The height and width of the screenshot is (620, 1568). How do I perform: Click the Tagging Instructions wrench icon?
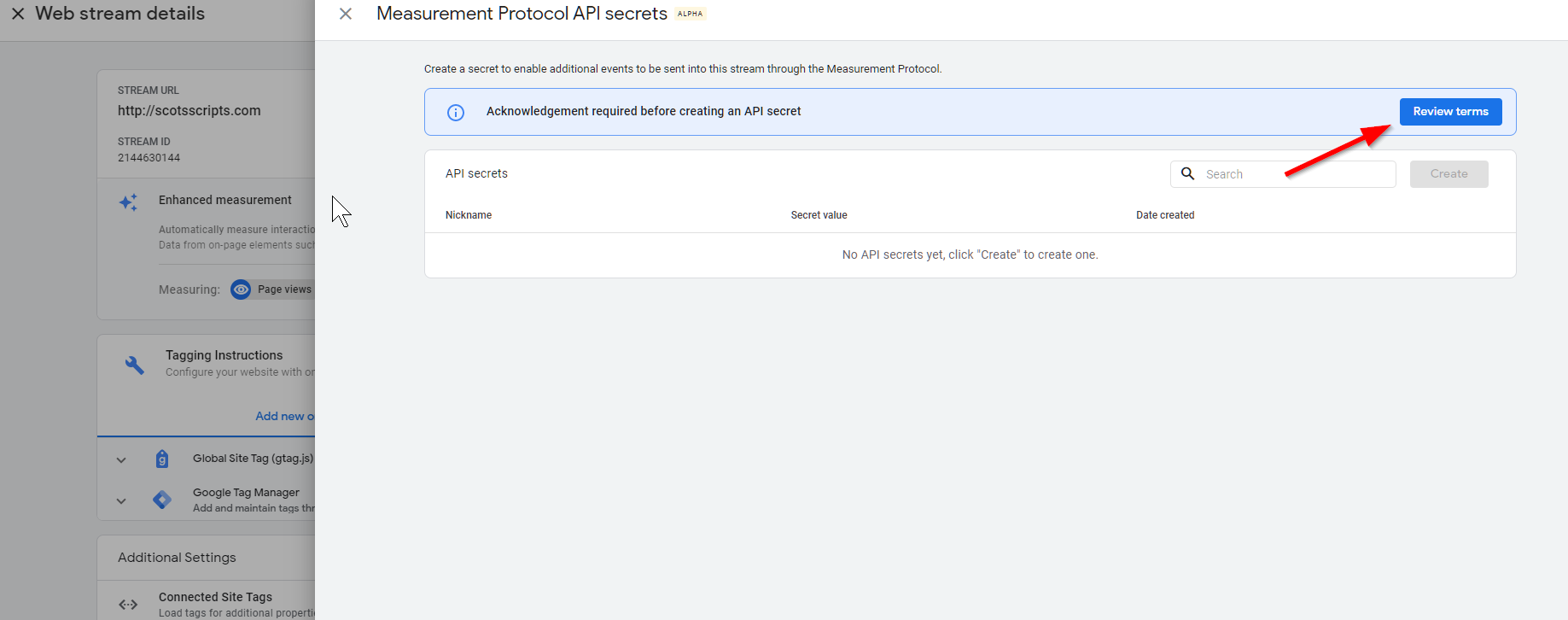(x=135, y=366)
